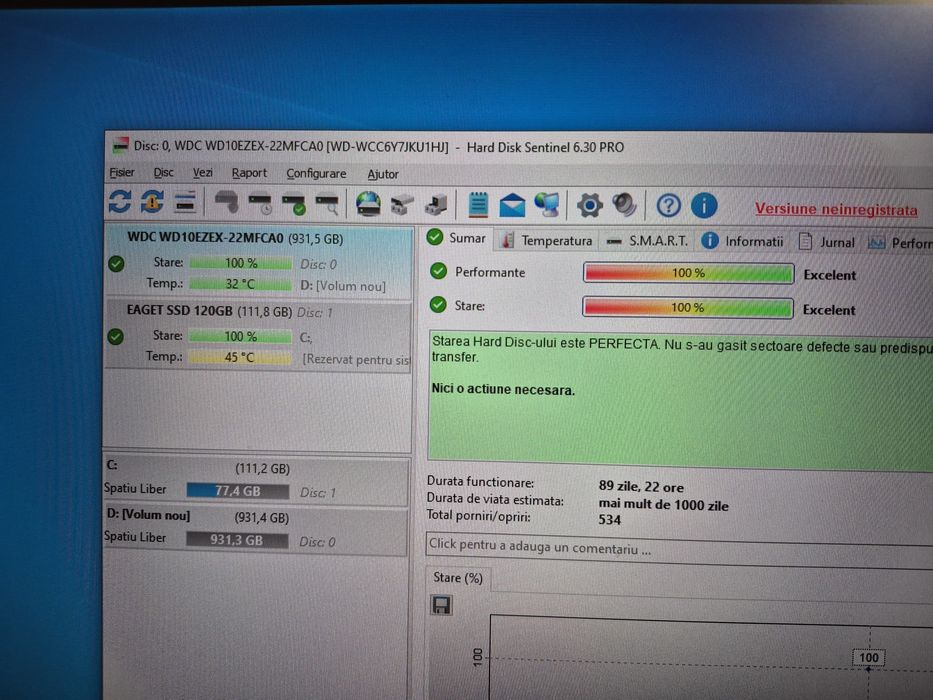Click 'Excelent' beside the Performante bar

[x=829, y=275]
